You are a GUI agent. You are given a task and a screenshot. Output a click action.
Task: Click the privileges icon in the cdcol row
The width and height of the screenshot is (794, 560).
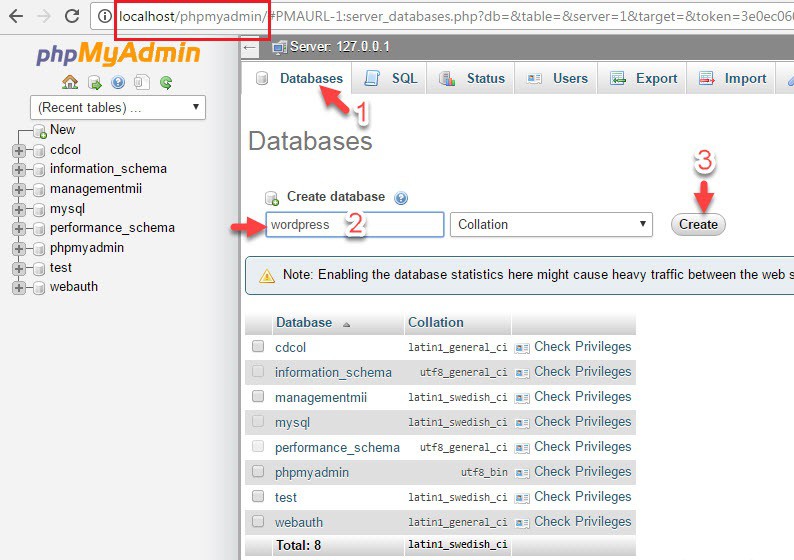(522, 348)
